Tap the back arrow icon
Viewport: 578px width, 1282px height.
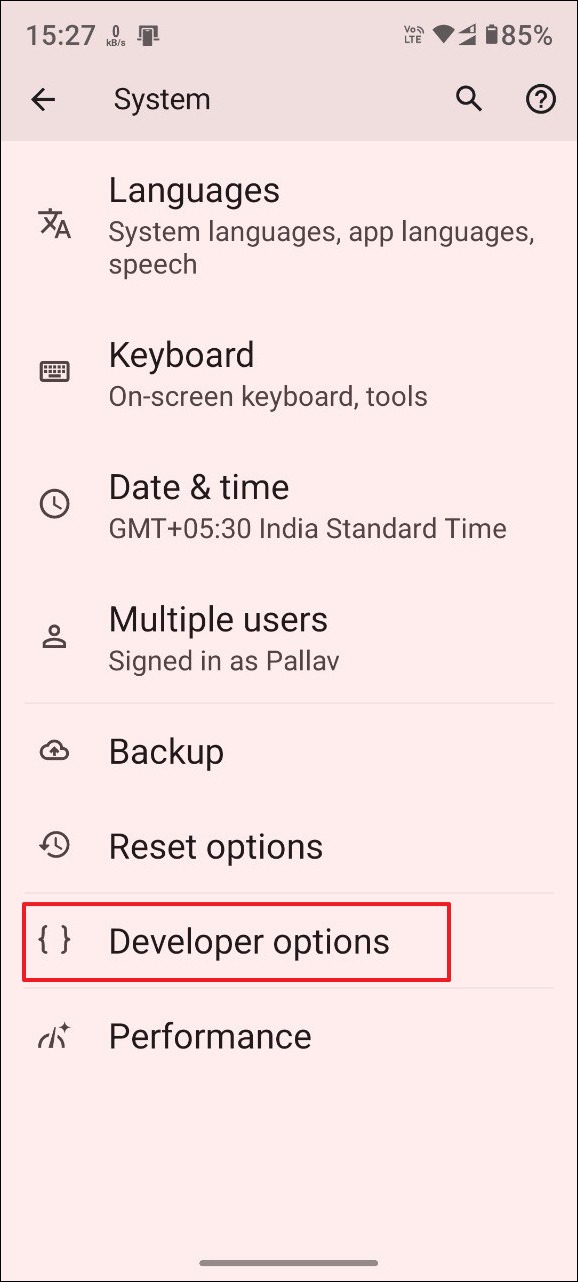(x=43, y=99)
